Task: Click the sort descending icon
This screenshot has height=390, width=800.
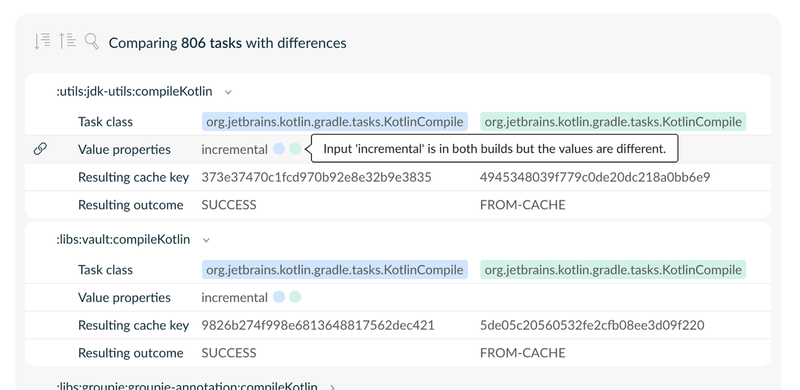Action: coord(42,41)
